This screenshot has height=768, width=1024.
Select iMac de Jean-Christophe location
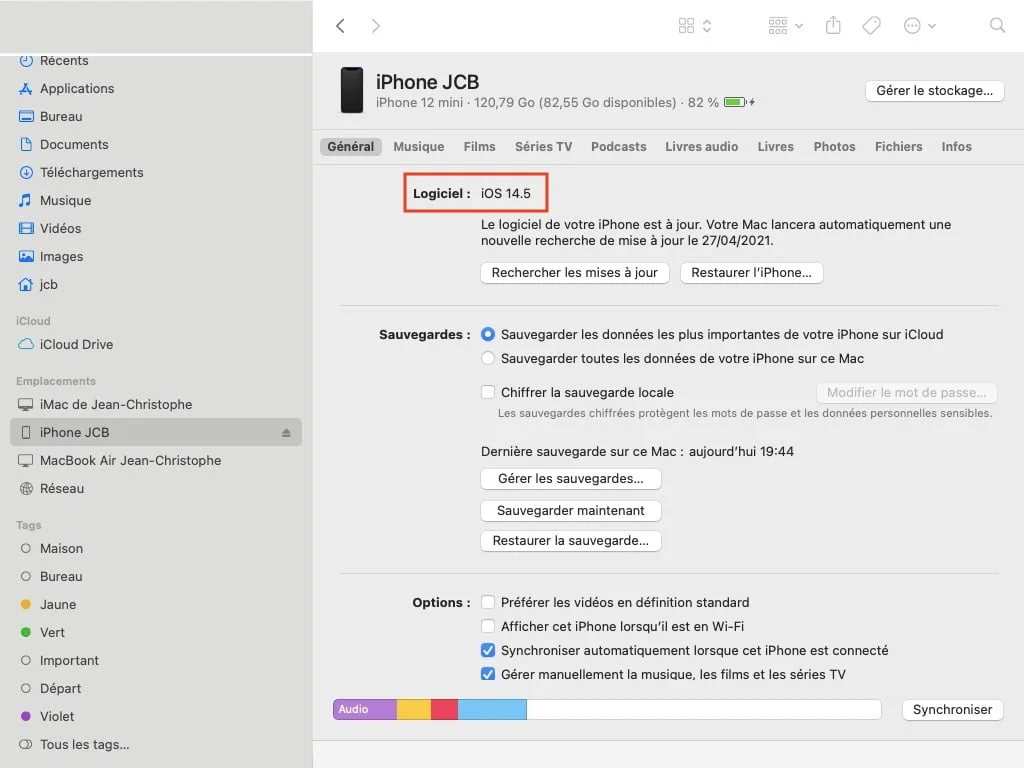coord(157,405)
